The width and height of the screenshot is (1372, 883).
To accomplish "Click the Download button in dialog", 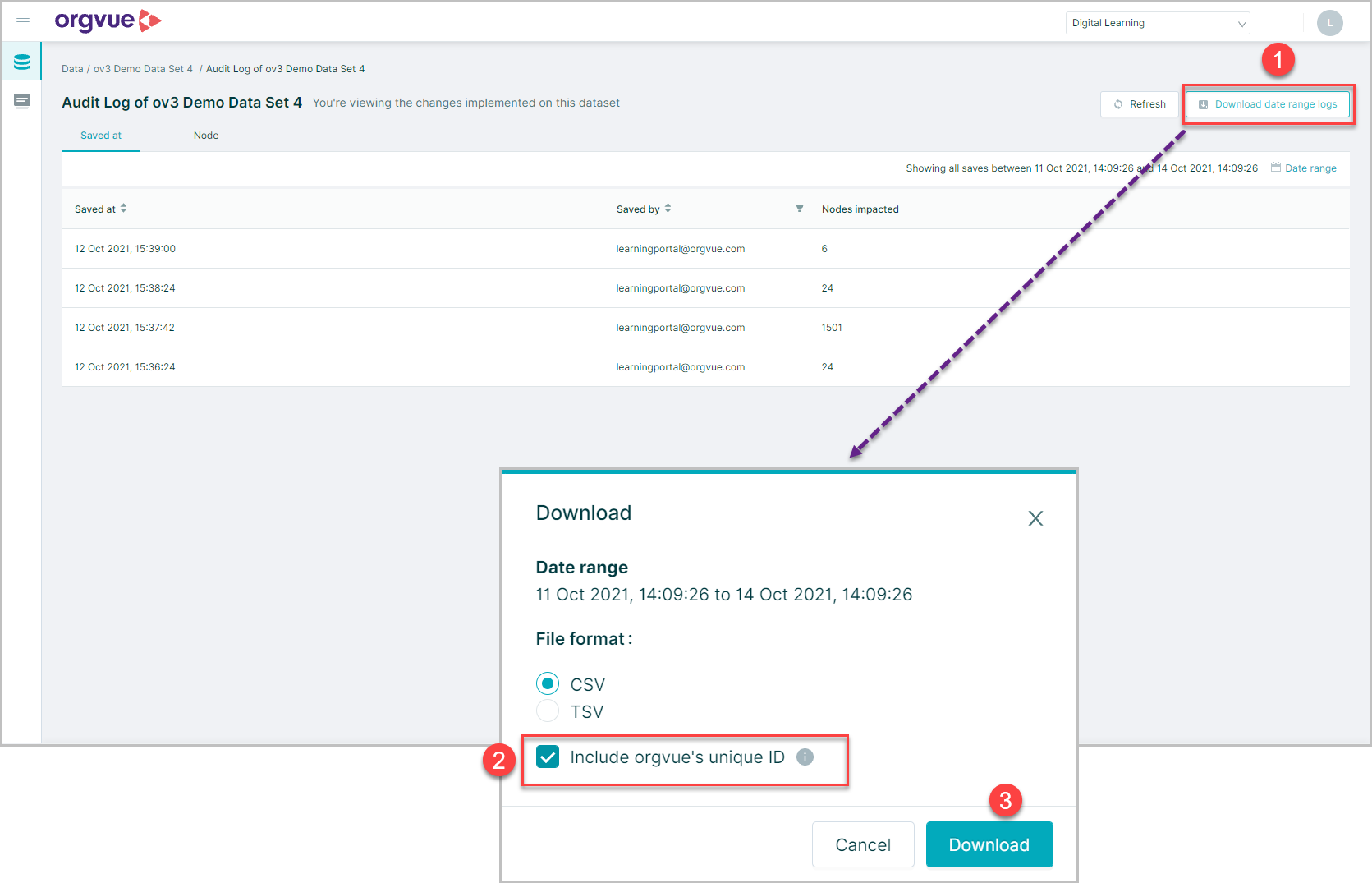I will pyautogui.click(x=989, y=844).
